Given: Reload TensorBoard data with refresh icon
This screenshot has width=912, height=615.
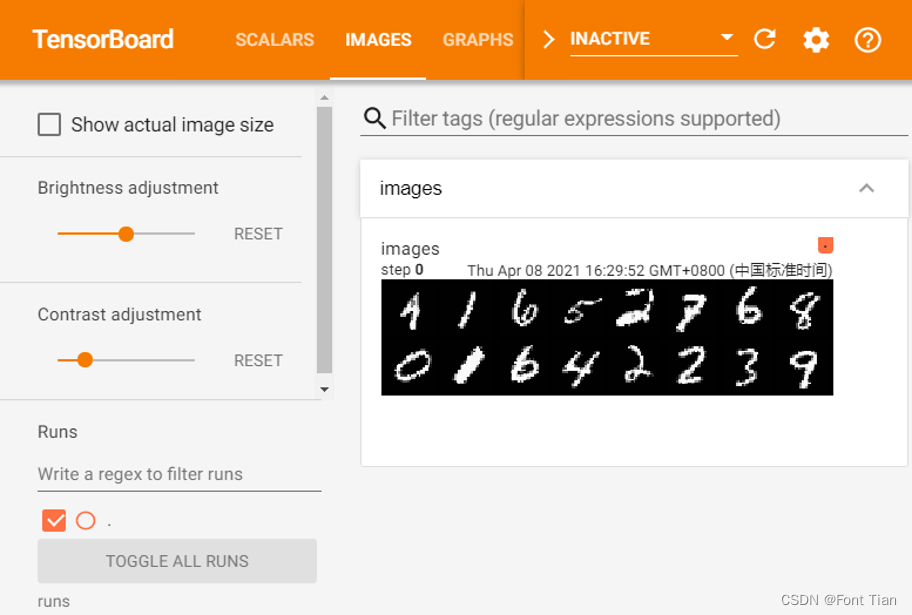Looking at the screenshot, I should point(765,39).
